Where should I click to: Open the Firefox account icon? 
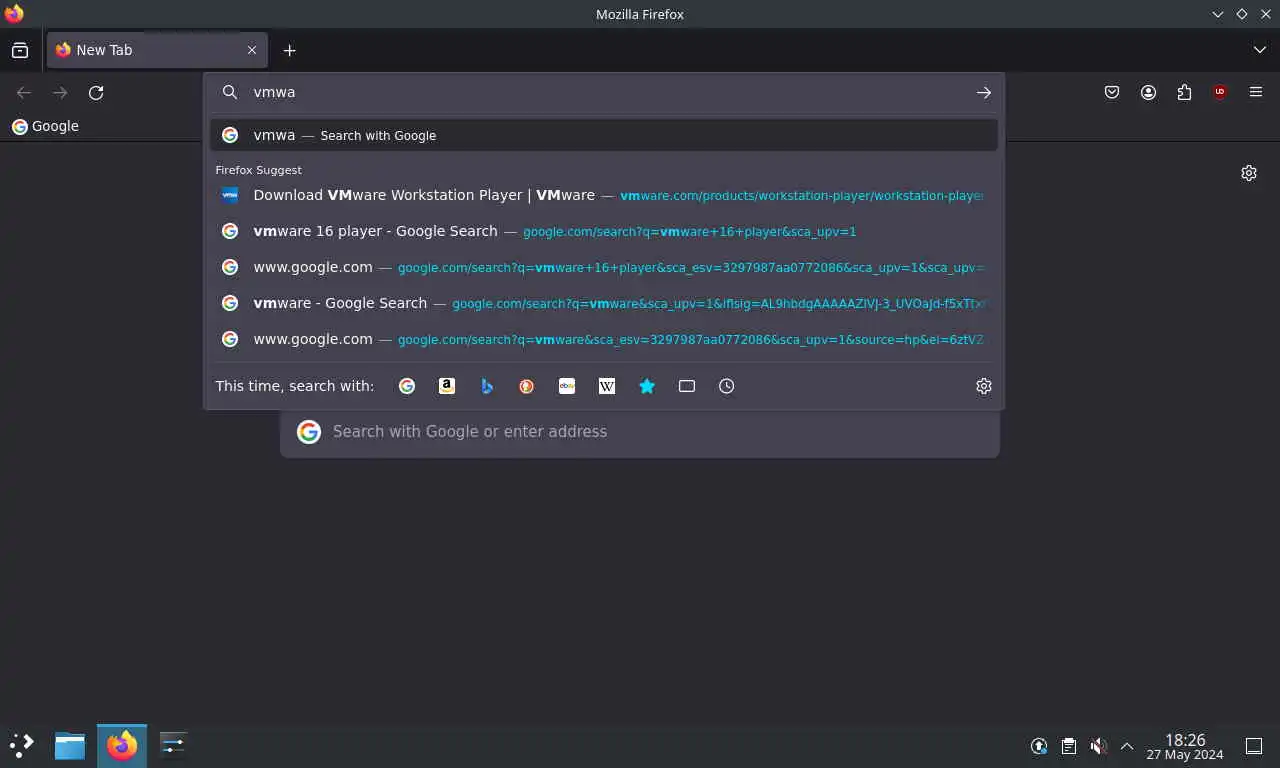[x=1148, y=92]
